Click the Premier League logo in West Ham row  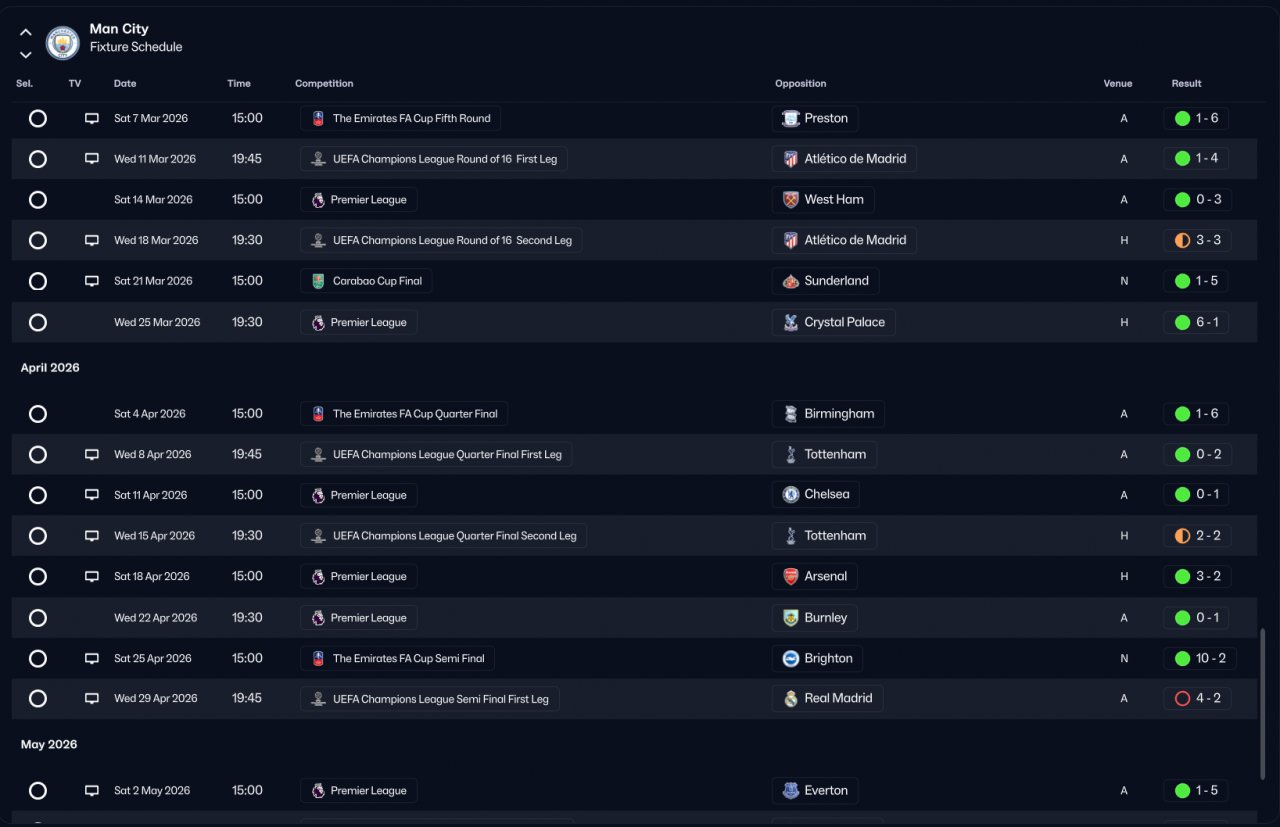click(x=318, y=200)
